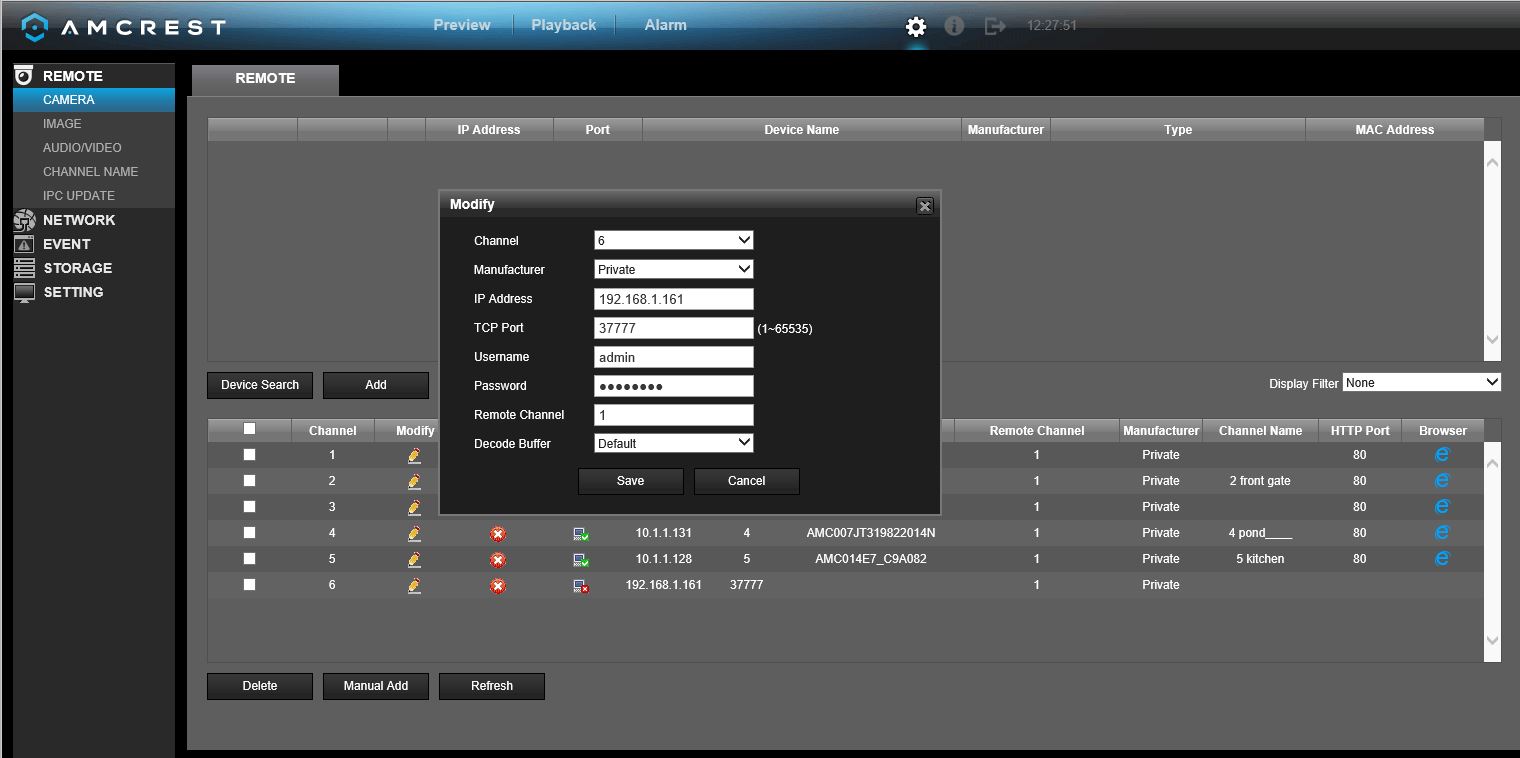Switch to the Playback tab

pyautogui.click(x=563, y=25)
